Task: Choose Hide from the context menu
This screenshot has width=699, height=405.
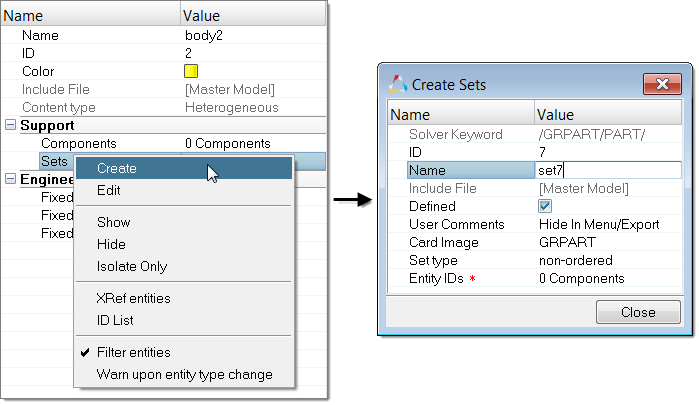Action: click(x=111, y=244)
